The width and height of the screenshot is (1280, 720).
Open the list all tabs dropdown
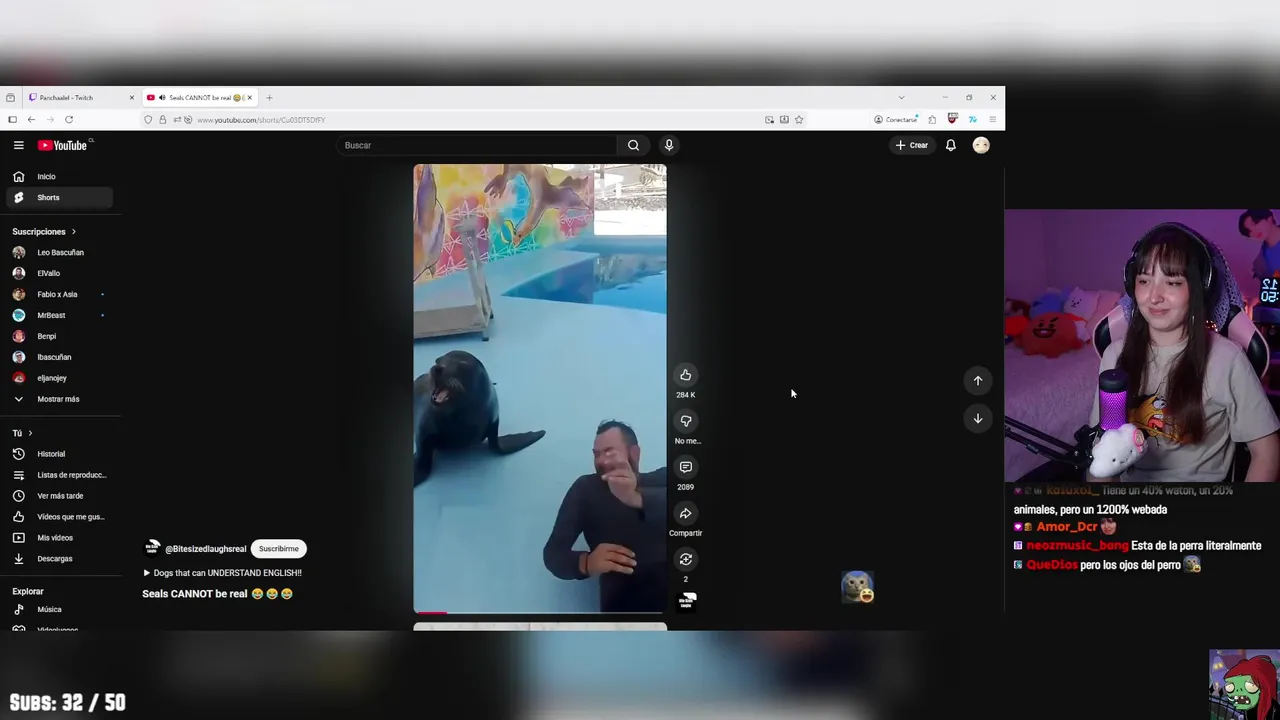pos(901,97)
